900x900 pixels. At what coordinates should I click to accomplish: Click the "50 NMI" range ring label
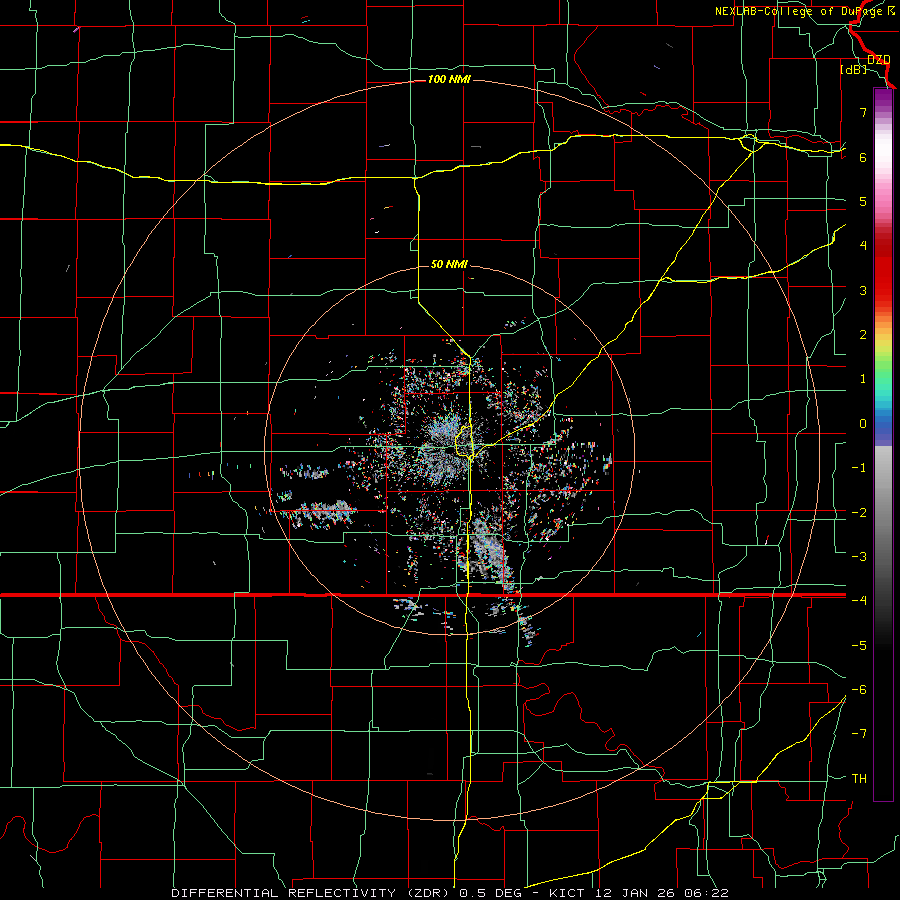click(449, 264)
